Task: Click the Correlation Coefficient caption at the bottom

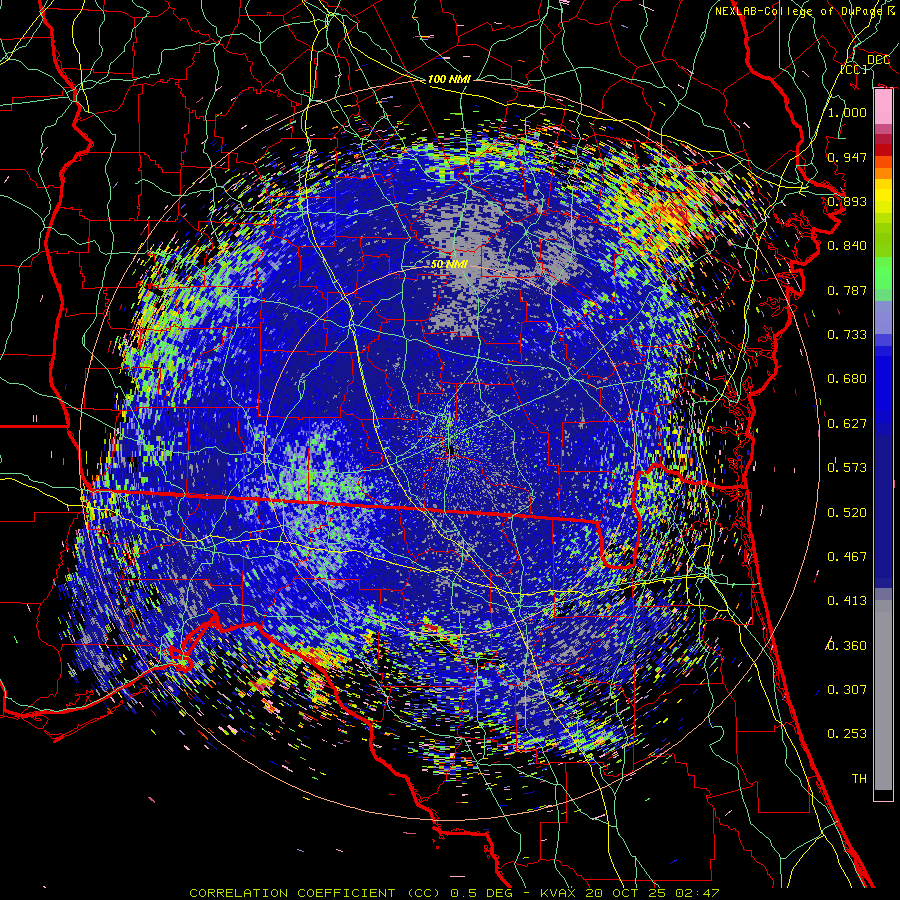Action: tap(453, 893)
